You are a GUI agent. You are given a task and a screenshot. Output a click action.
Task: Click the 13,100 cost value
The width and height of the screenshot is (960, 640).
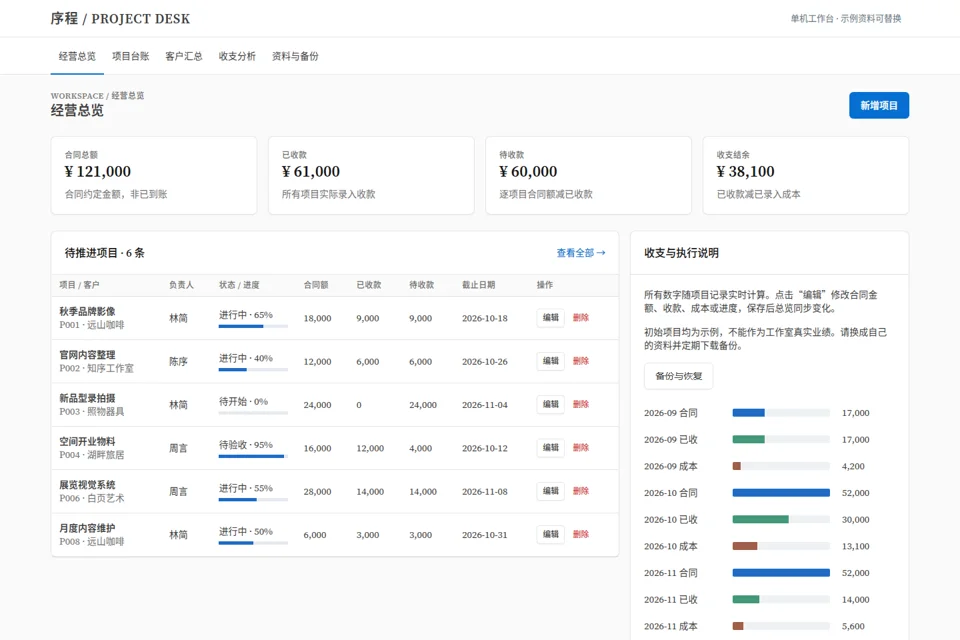coord(855,546)
